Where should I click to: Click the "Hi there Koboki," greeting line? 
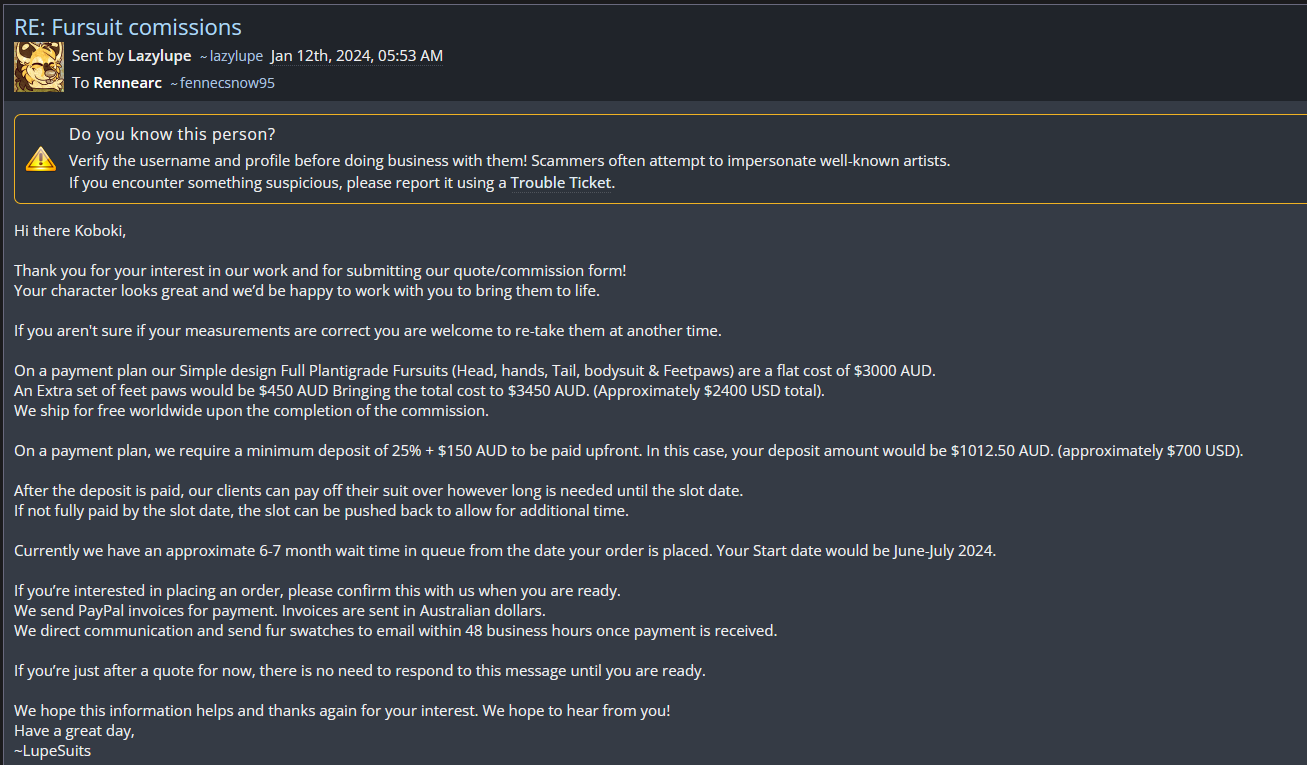[70, 231]
